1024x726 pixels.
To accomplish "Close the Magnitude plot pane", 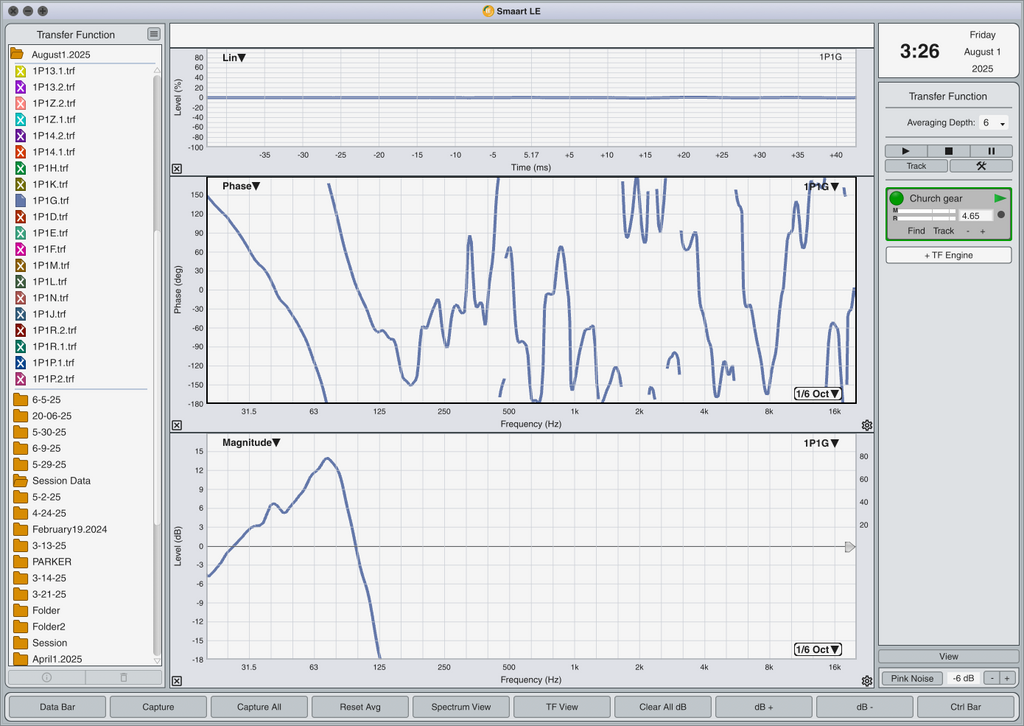I will (177, 681).
